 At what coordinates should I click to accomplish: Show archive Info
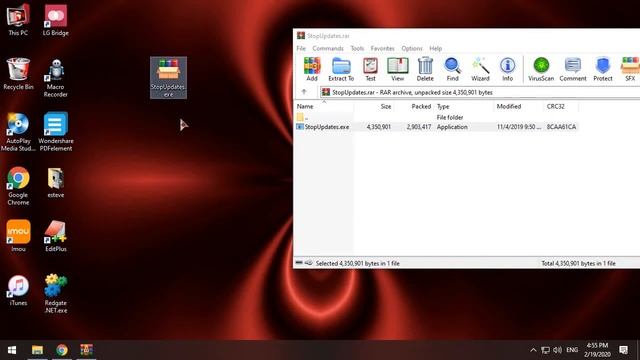pos(507,69)
